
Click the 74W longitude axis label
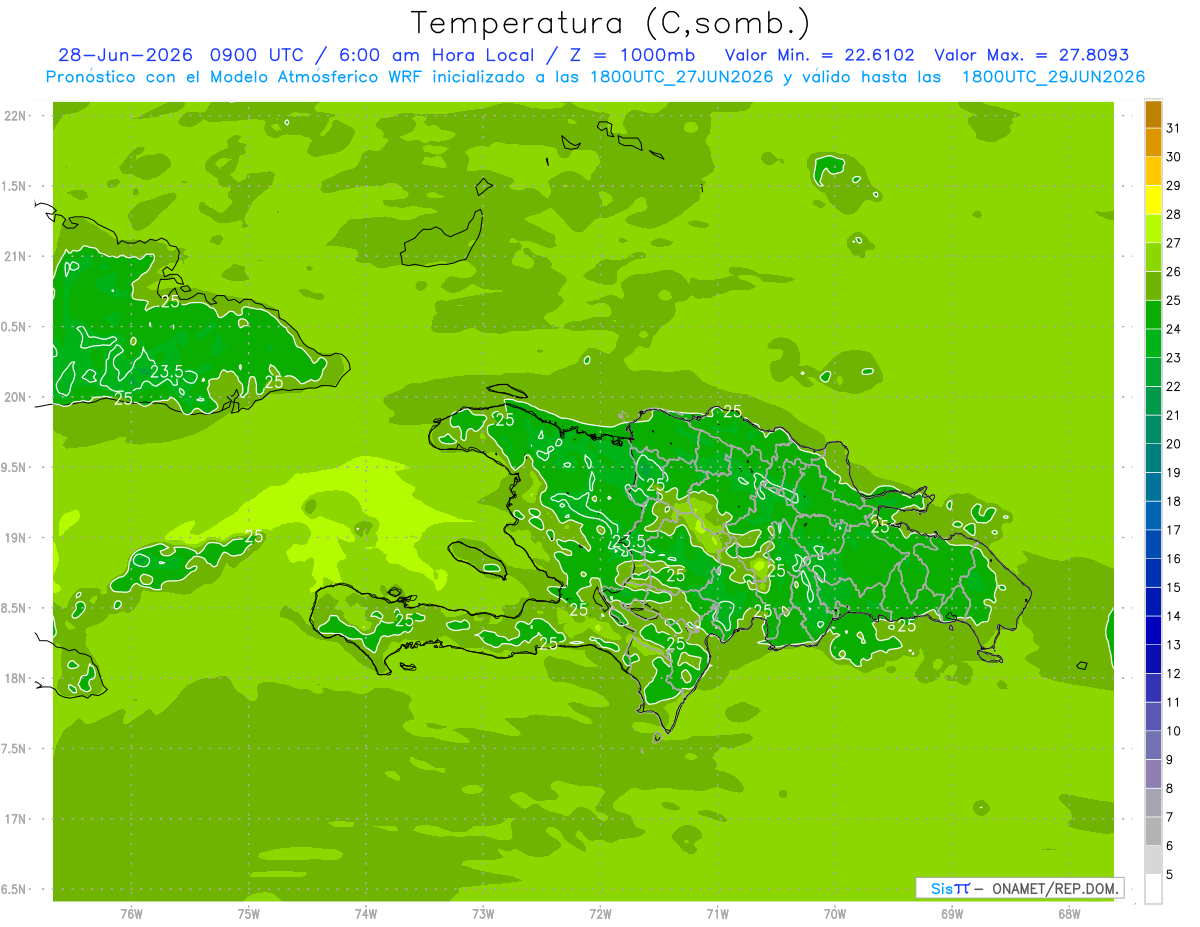click(x=366, y=914)
